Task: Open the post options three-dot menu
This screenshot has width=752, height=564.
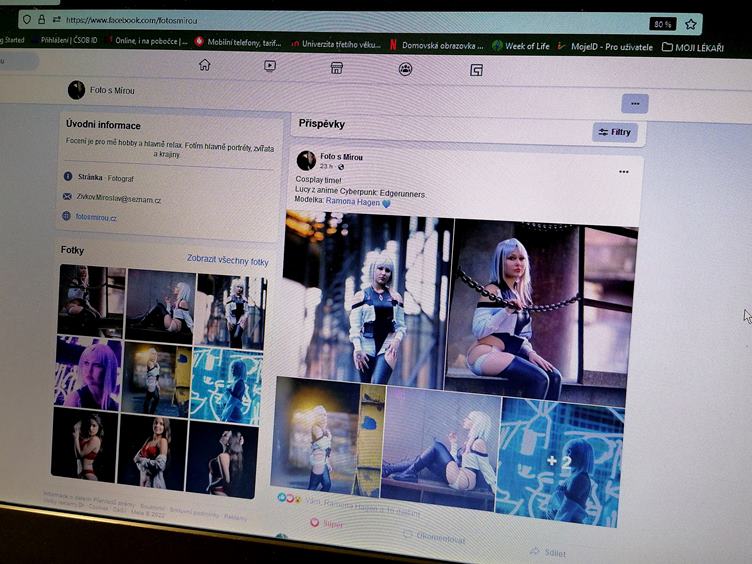Action: (x=623, y=172)
